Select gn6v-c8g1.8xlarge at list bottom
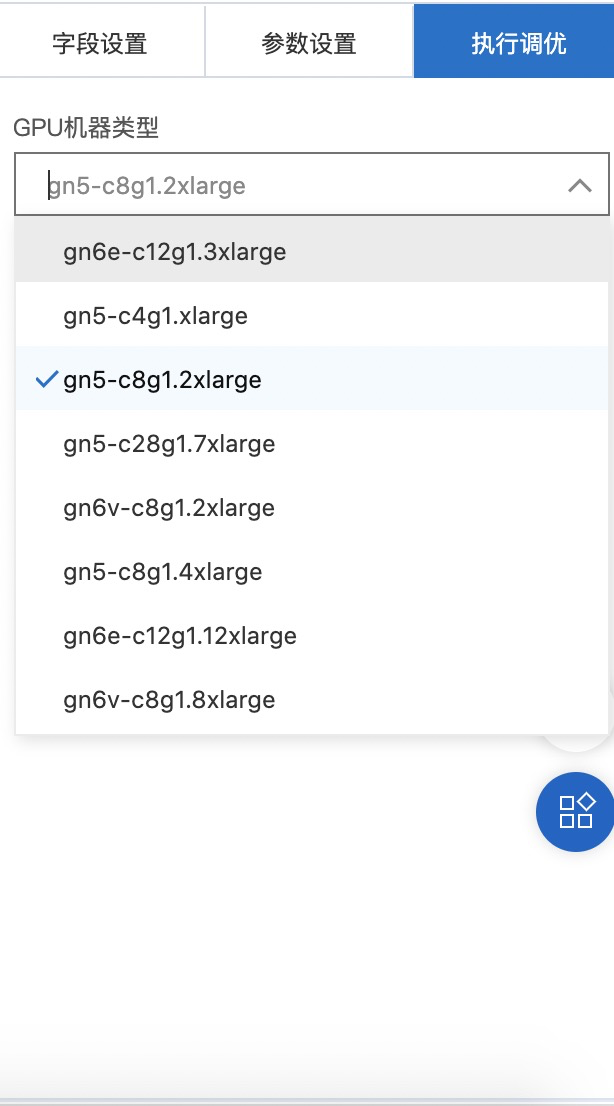The width and height of the screenshot is (614, 1106). click(x=311, y=700)
